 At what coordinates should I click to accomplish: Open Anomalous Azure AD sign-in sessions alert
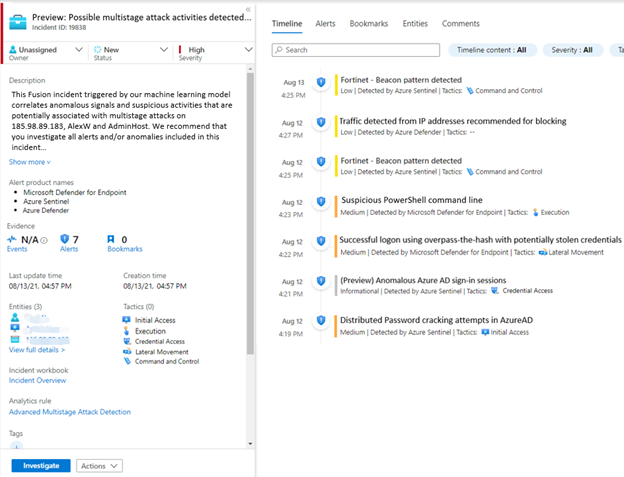tap(423, 280)
